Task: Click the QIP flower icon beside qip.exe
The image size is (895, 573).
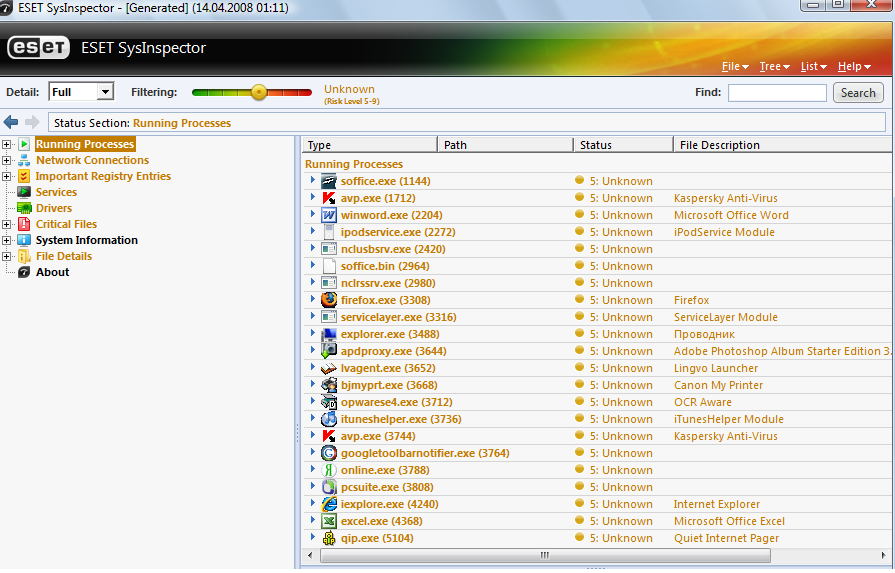Action: 329,538
